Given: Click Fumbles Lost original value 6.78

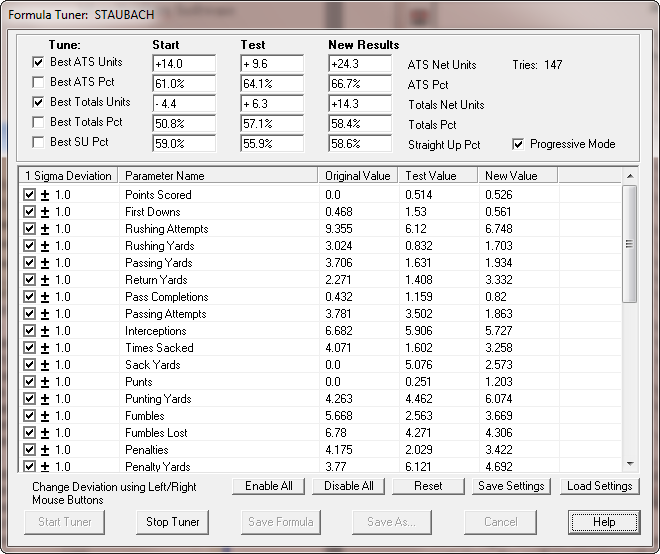Looking at the screenshot, I should coord(335,433).
